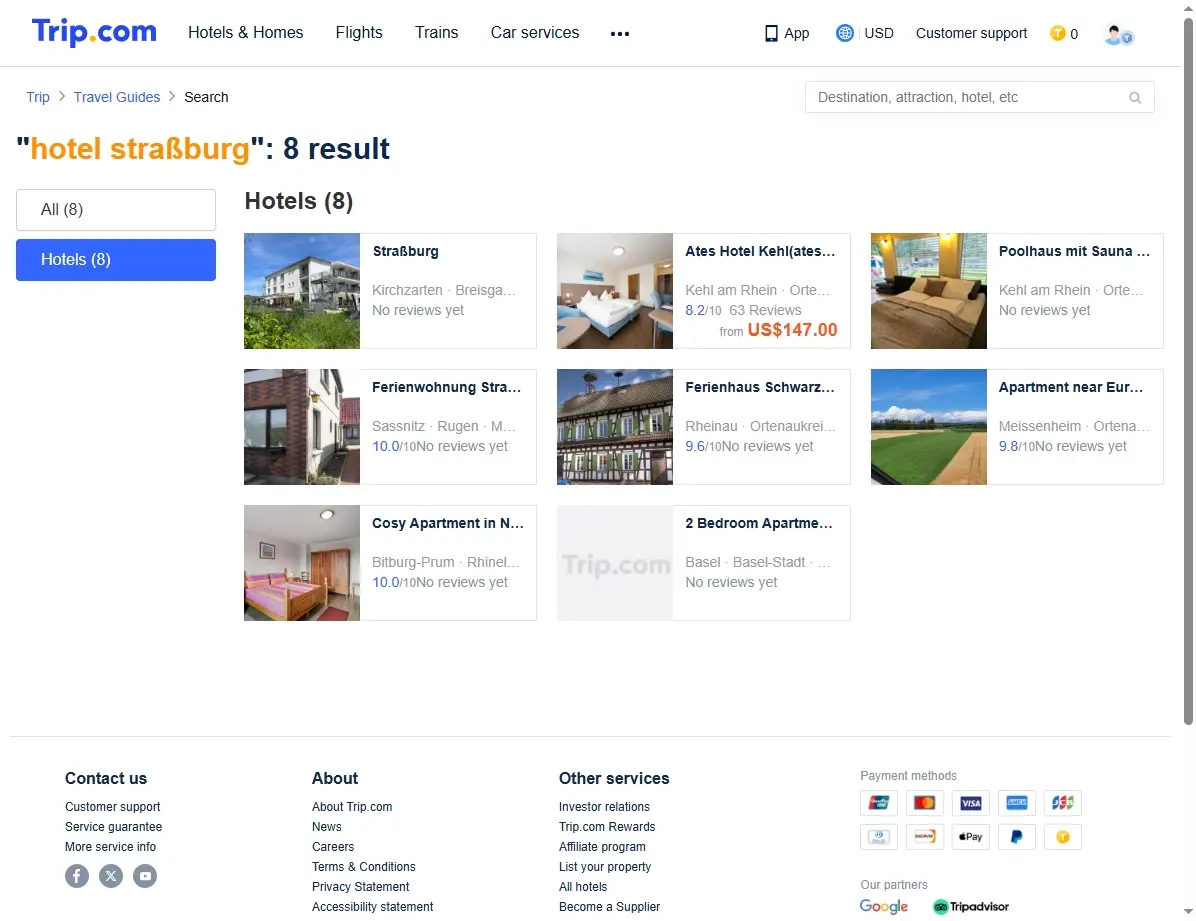Viewport: 1196px width, 921px height.
Task: Open Poolhaus mit Sauna photo
Action: pyautogui.click(x=929, y=291)
